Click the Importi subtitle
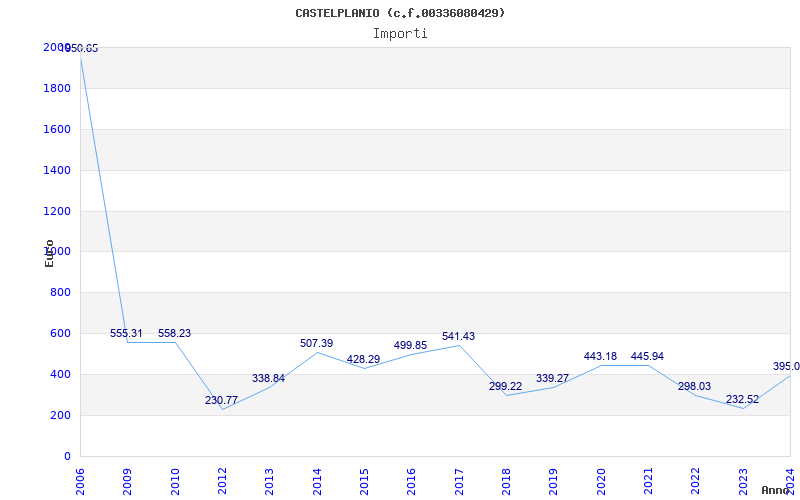 tap(400, 34)
